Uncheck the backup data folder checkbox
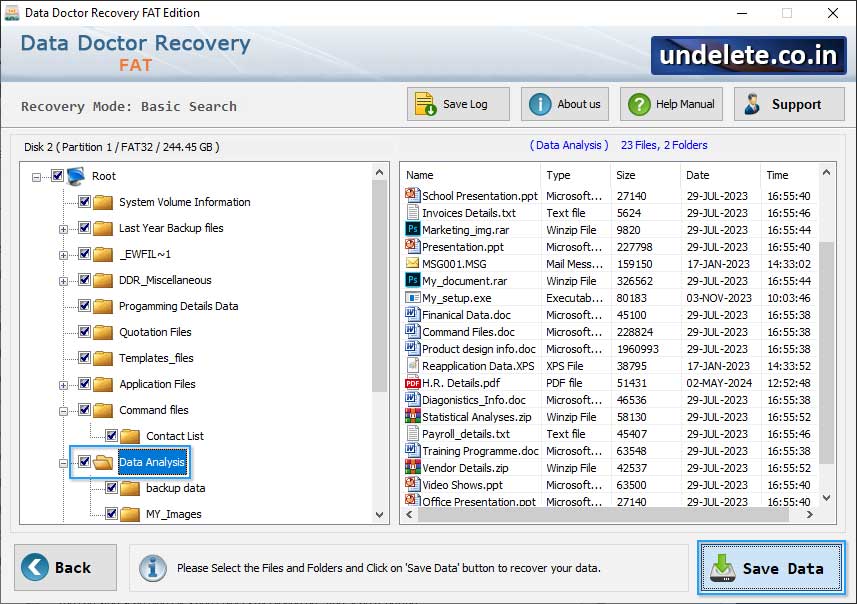The width and height of the screenshot is (857, 604). pos(113,488)
